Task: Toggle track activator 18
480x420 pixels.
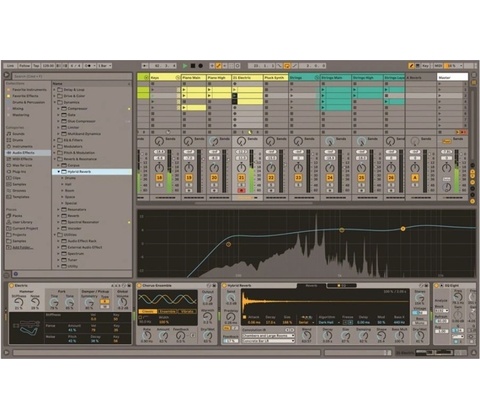Action: (159, 178)
